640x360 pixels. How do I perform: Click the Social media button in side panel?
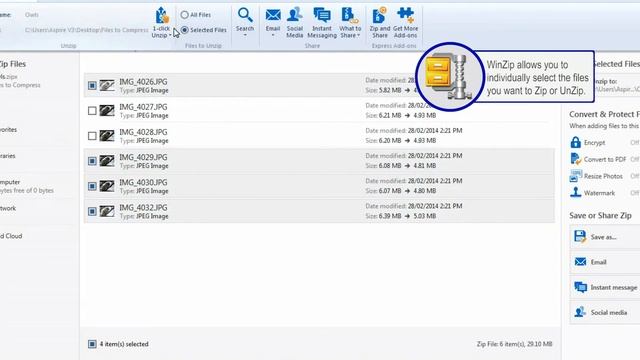(x=605, y=313)
